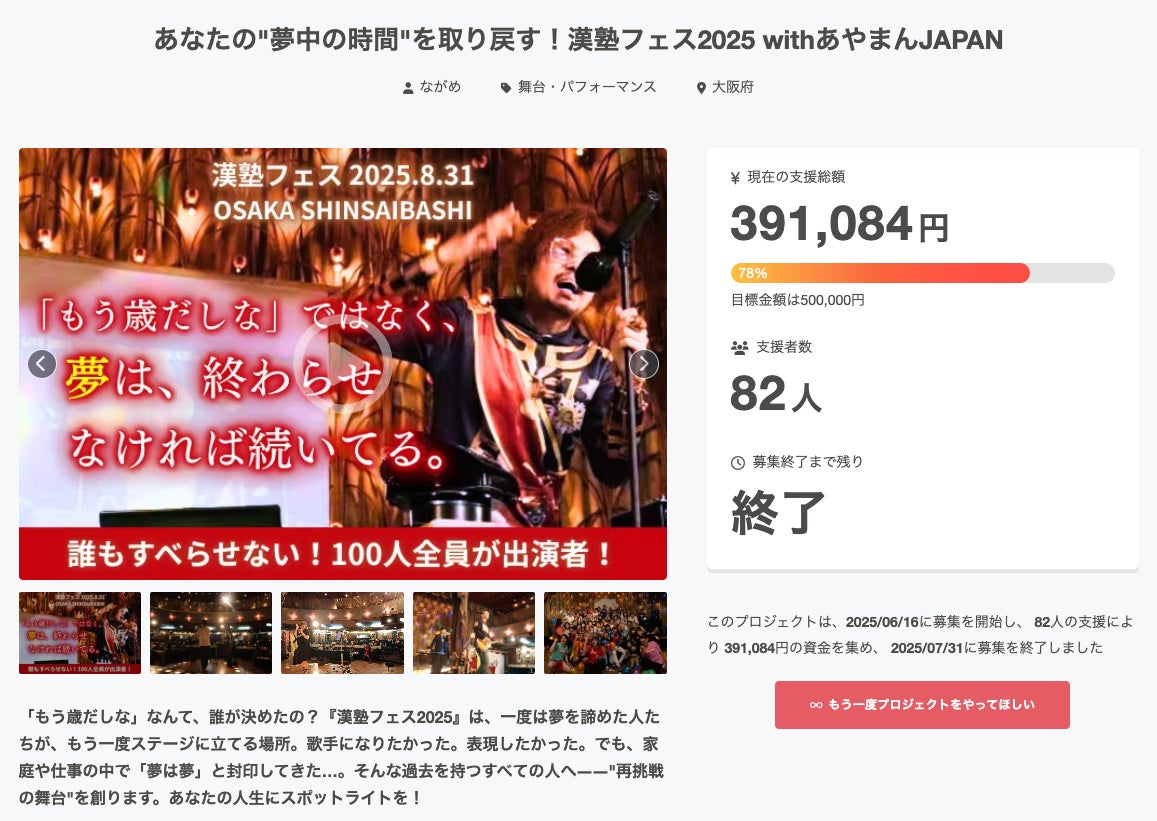Select the fifth thumbnail of group photo
Viewport: 1157px width, 821px height.
(x=605, y=633)
